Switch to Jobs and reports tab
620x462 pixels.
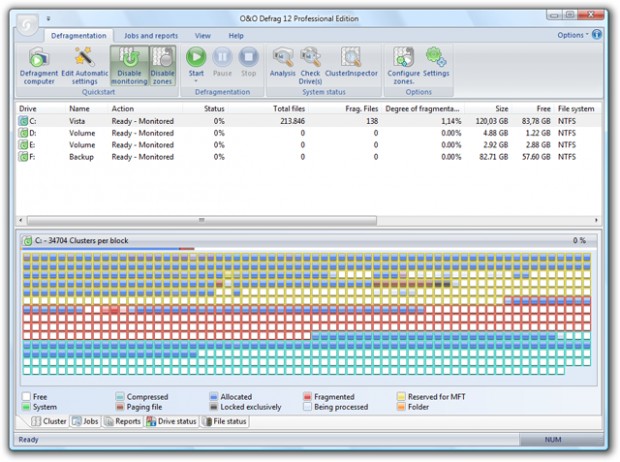coord(151,36)
